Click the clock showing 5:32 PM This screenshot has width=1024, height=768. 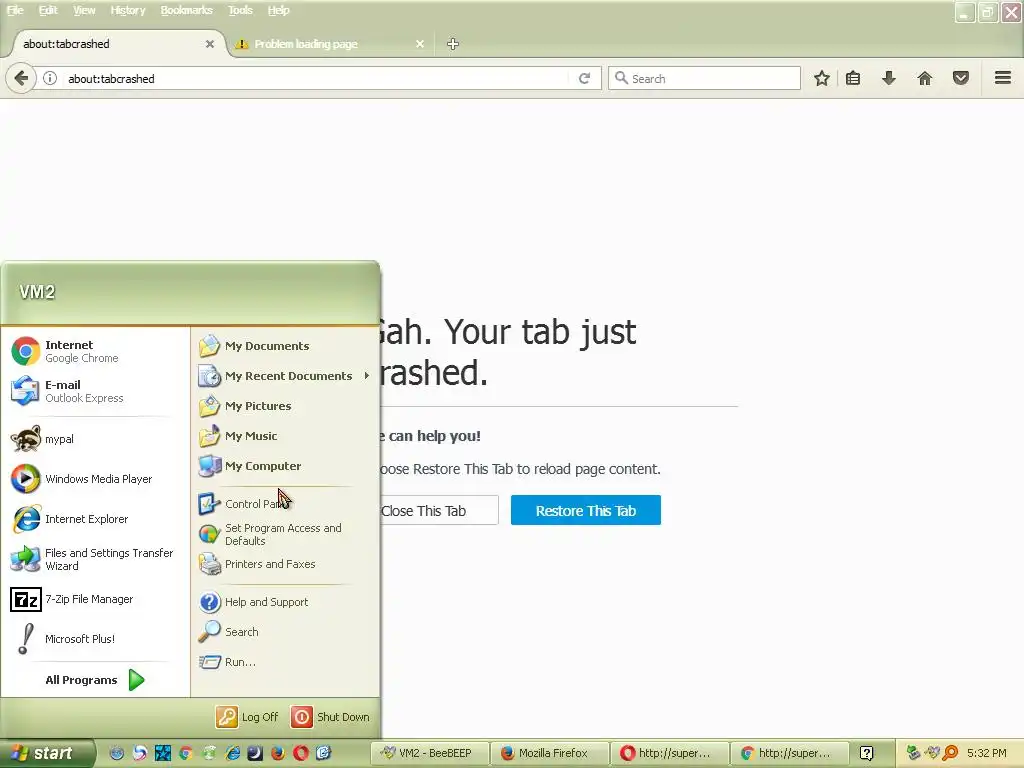[987, 753]
